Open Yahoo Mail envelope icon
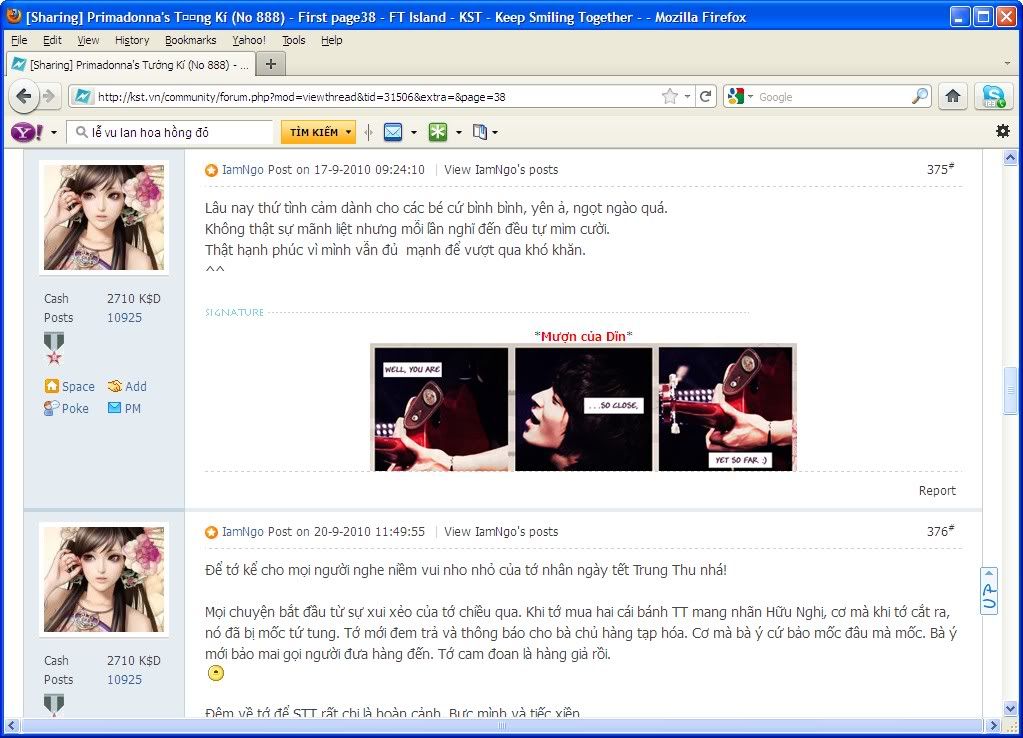1023x738 pixels. [x=393, y=132]
